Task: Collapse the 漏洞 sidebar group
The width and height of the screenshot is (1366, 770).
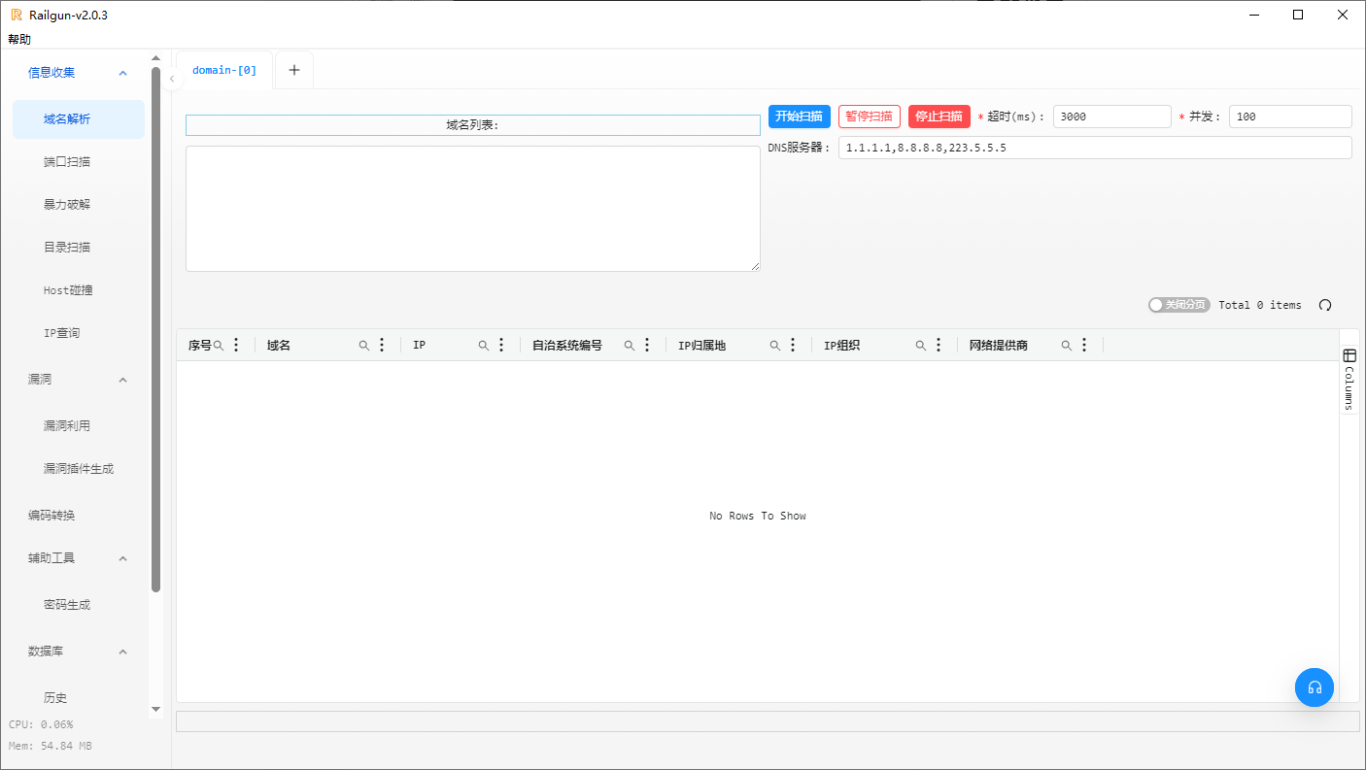Action: coord(123,380)
